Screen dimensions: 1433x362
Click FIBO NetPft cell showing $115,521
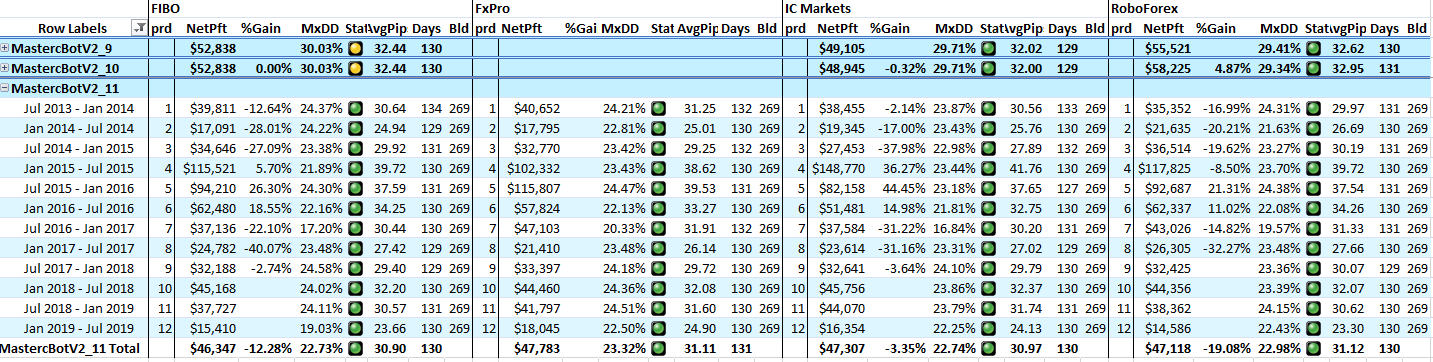[x=209, y=167]
